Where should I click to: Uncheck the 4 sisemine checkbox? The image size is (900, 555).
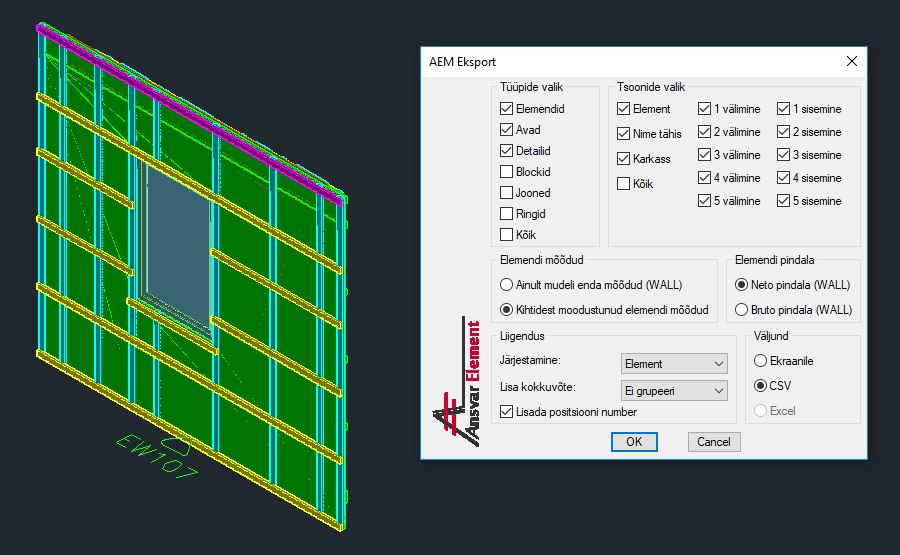pos(783,177)
